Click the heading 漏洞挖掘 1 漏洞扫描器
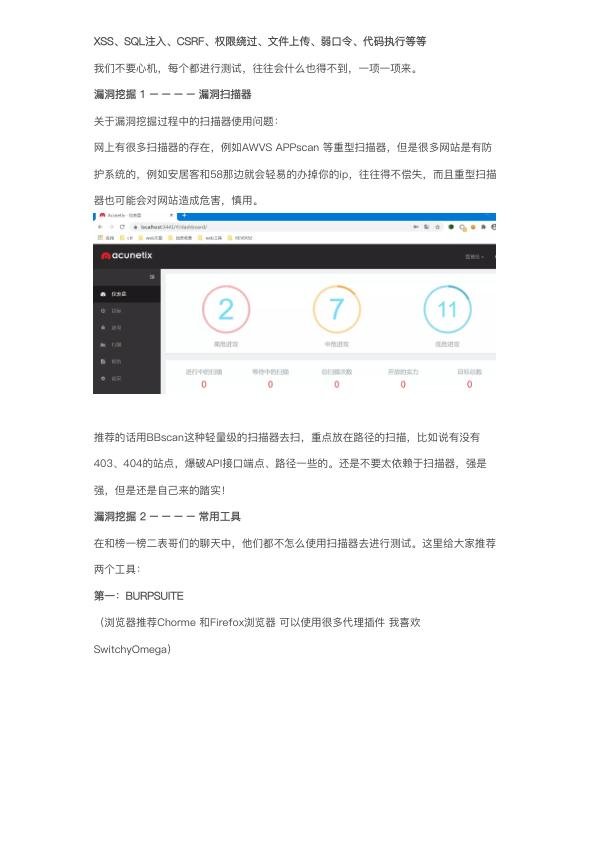 click(x=172, y=95)
